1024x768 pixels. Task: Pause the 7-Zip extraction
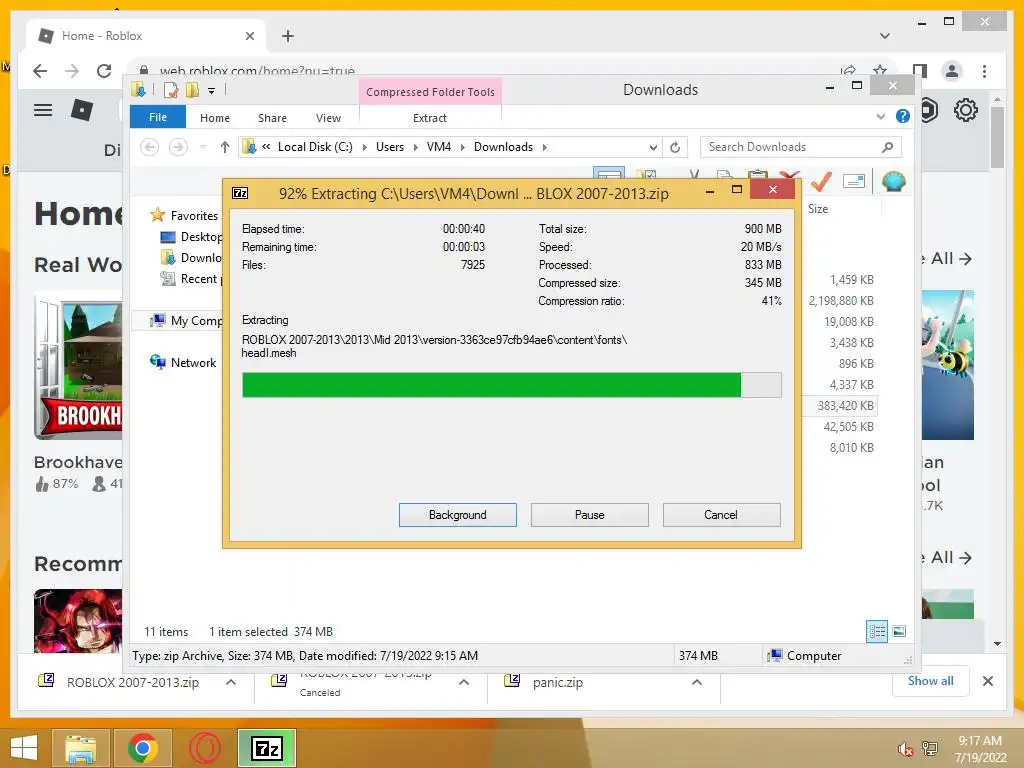pos(590,515)
